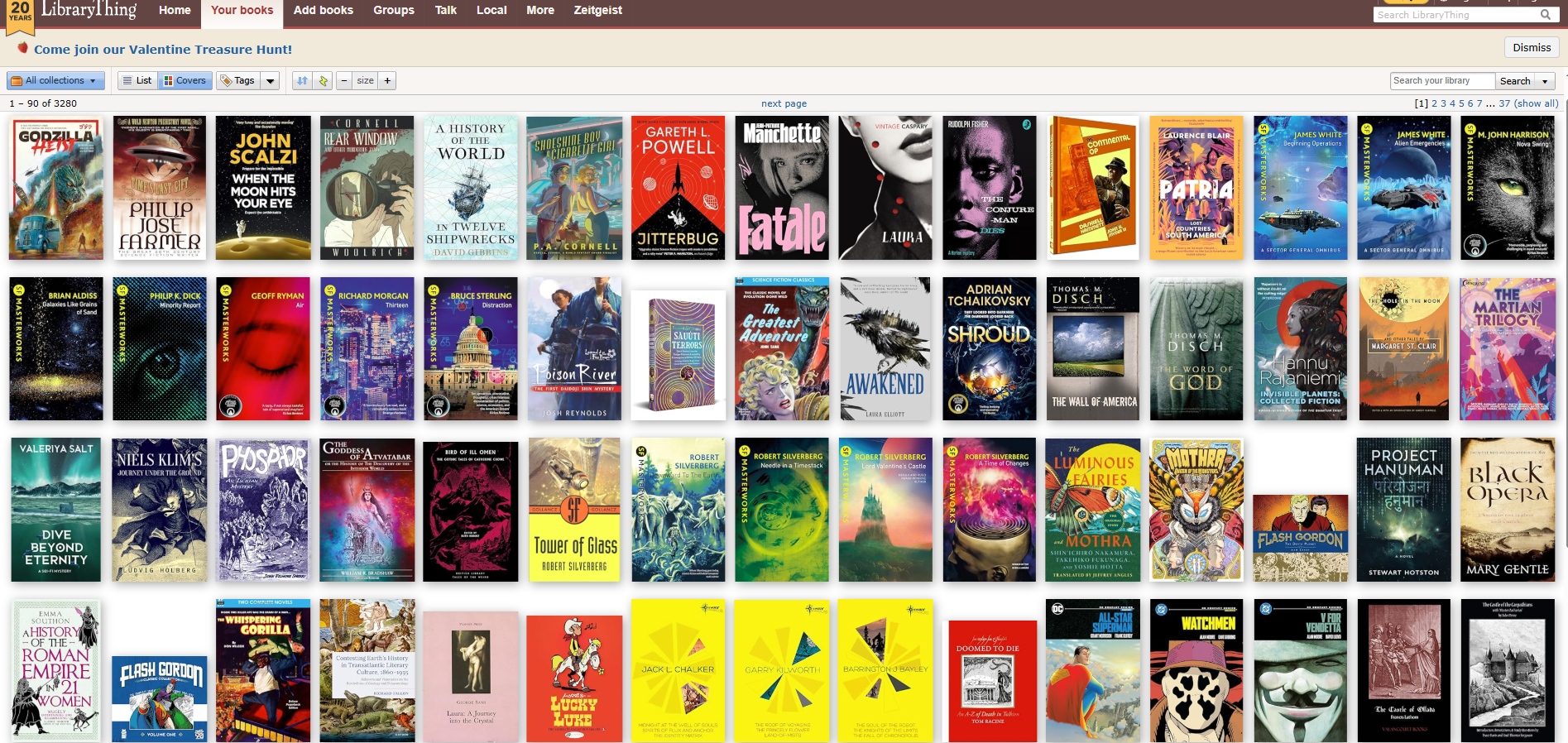The image size is (1568, 743).
Task: Click the show all pagination link
Action: tap(1536, 103)
